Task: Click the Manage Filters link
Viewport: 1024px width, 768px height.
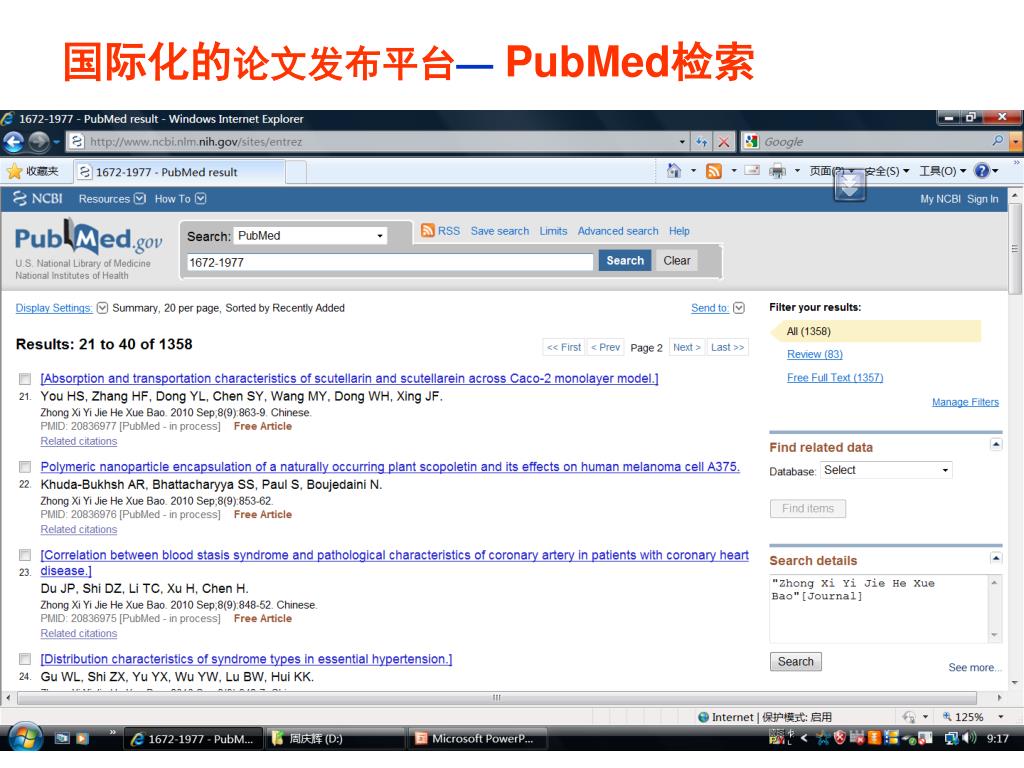Action: click(x=965, y=402)
